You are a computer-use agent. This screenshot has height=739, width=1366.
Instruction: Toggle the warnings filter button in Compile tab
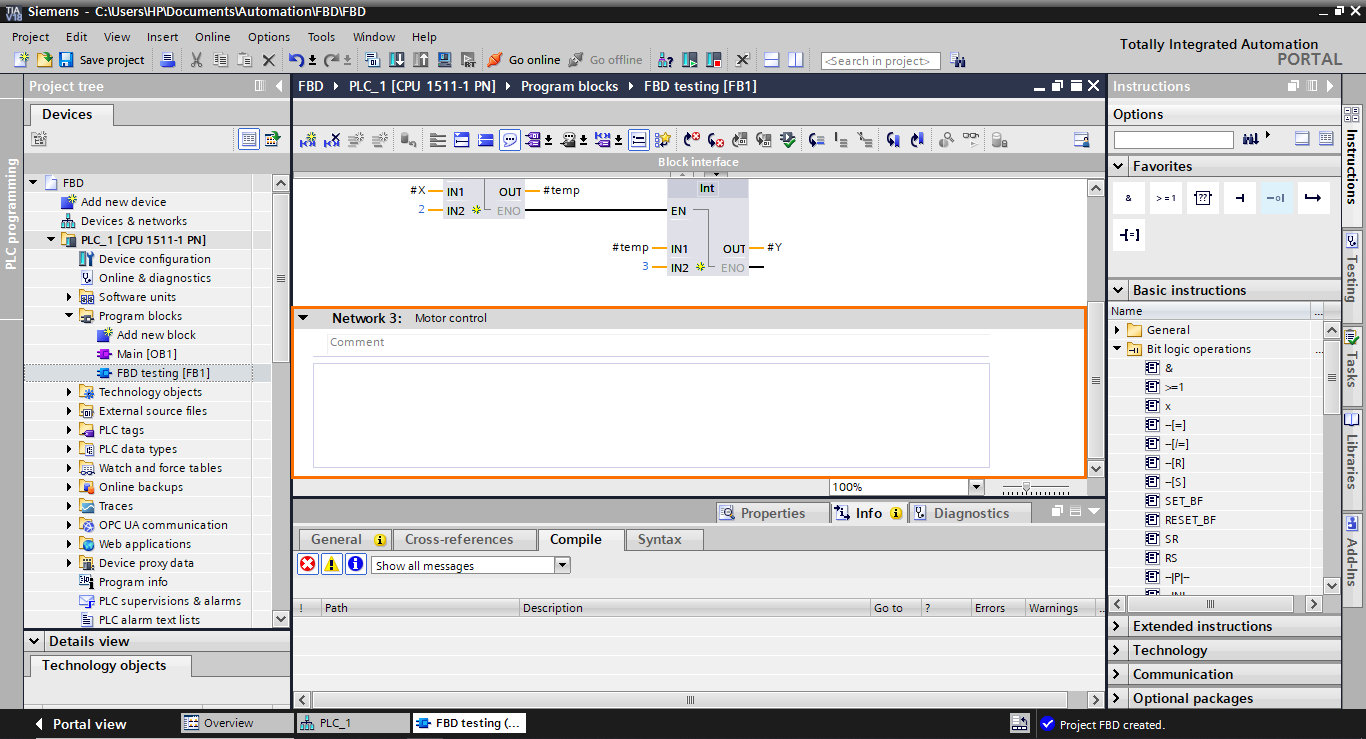coord(332,565)
